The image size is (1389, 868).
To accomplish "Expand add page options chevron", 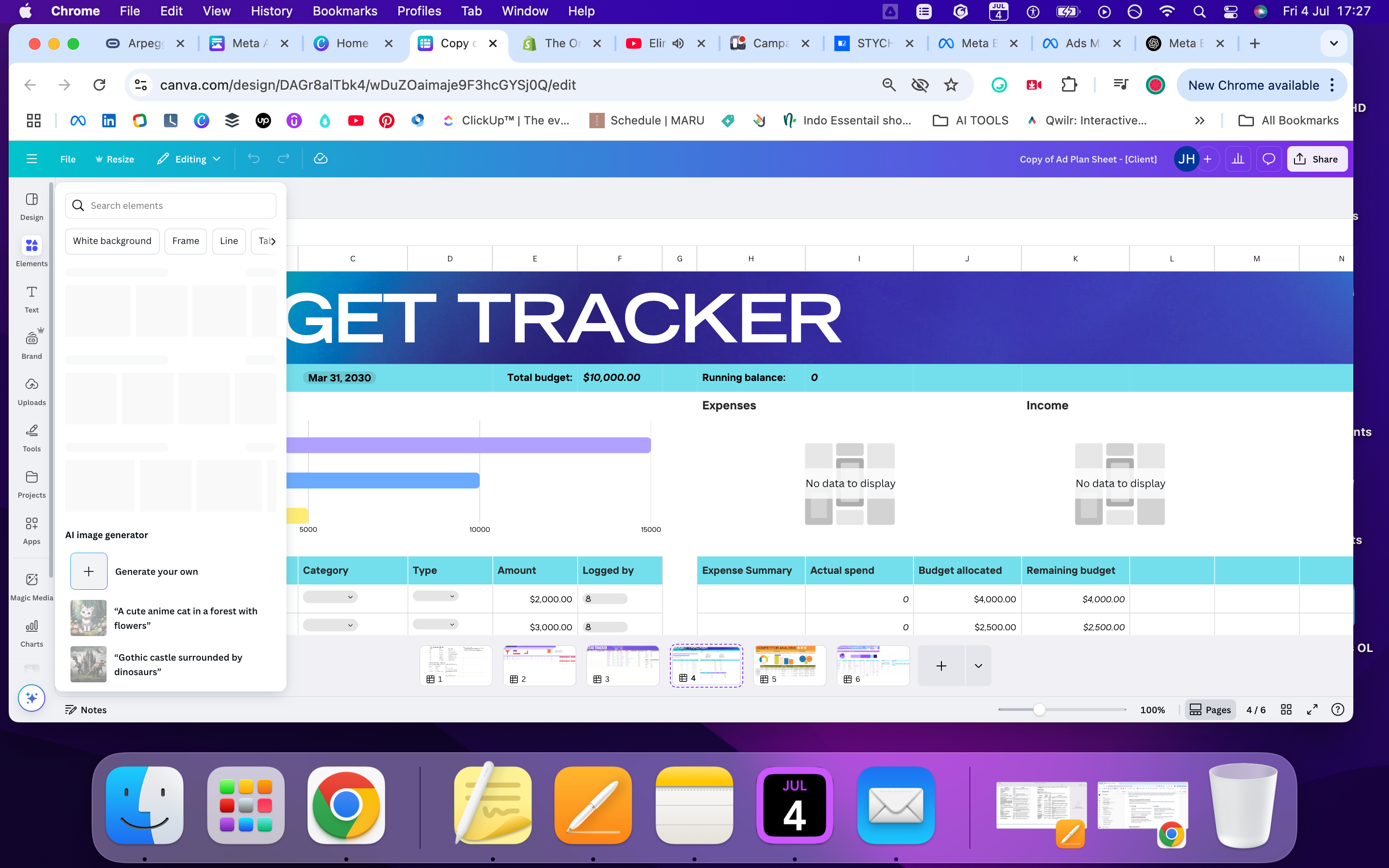I will 979,666.
